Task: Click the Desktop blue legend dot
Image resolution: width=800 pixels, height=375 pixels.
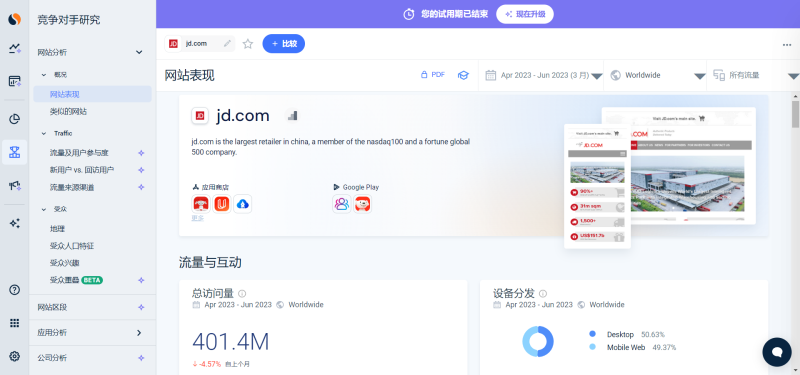Action: [592, 334]
